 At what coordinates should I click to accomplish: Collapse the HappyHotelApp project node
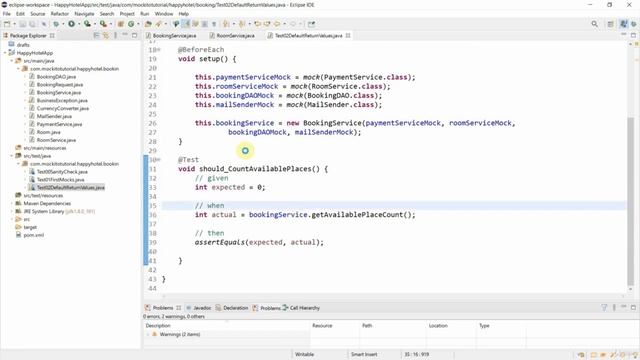coord(5,53)
